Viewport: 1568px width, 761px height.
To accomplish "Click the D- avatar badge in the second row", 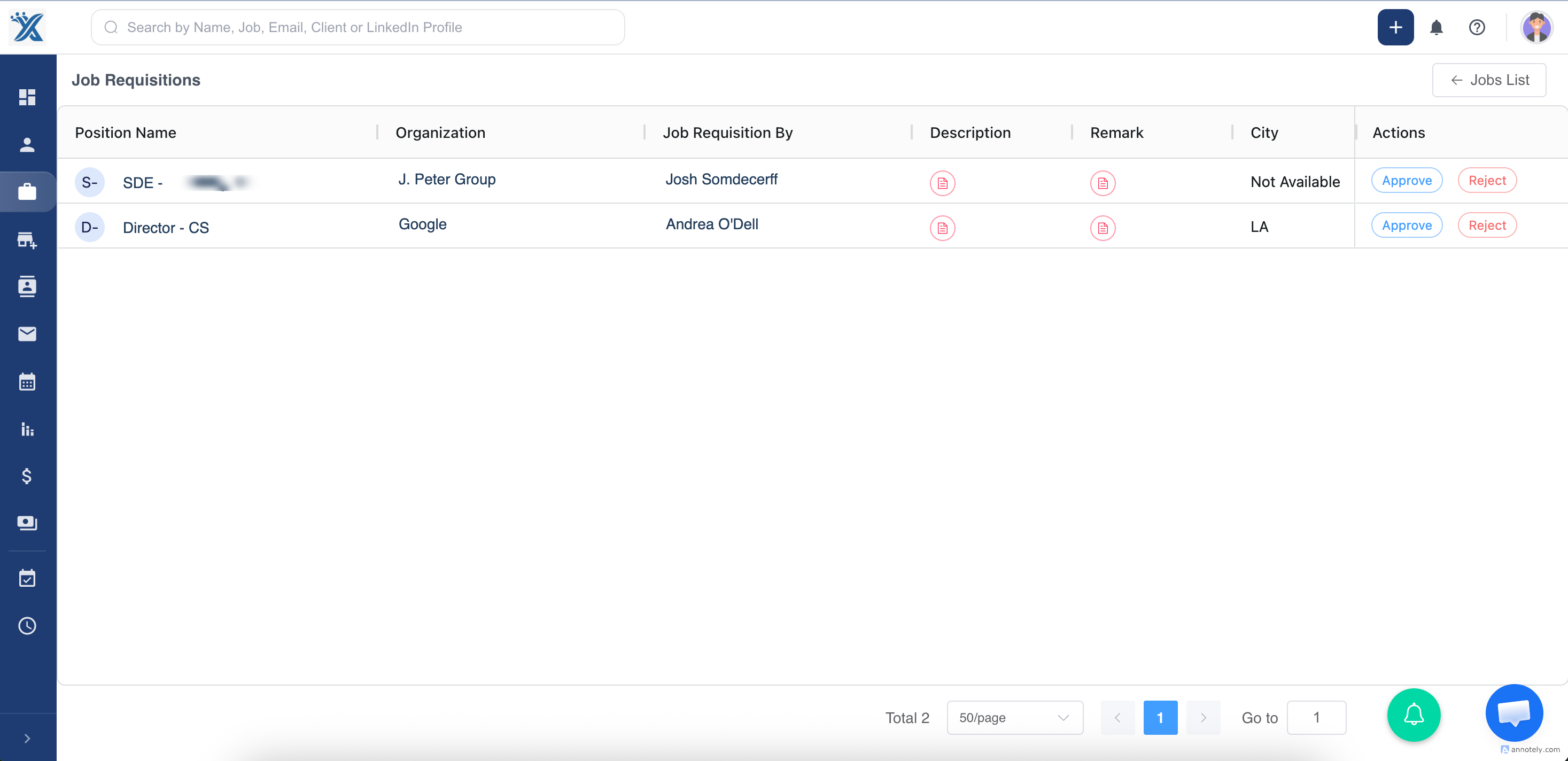I will [89, 228].
